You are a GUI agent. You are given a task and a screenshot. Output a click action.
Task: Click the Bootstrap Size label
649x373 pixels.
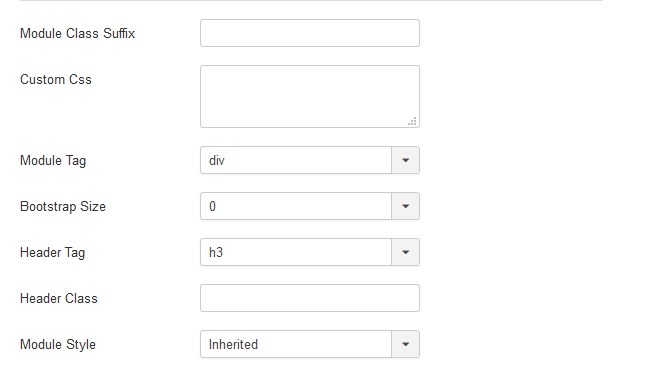point(63,207)
